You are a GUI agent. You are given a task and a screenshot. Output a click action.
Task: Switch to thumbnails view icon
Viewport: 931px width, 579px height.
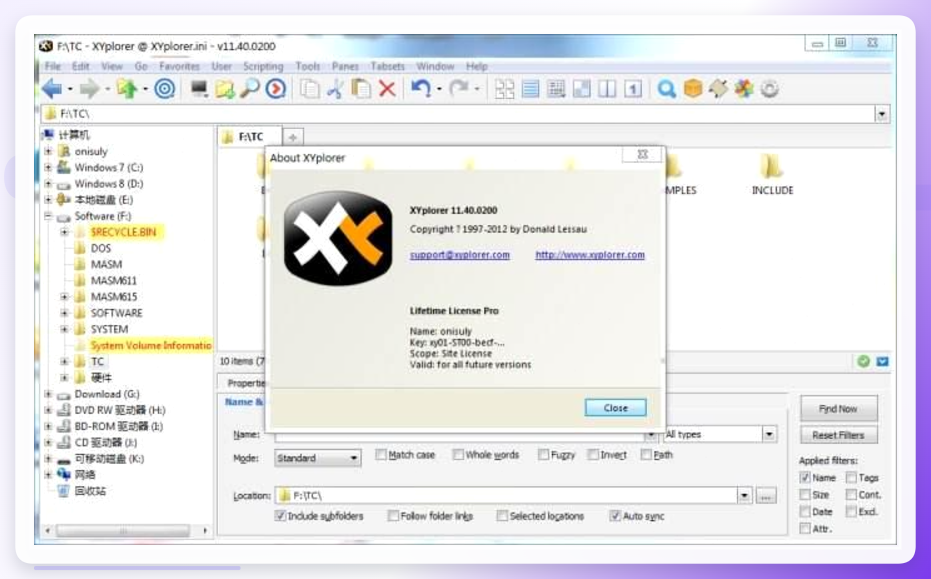[x=505, y=89]
